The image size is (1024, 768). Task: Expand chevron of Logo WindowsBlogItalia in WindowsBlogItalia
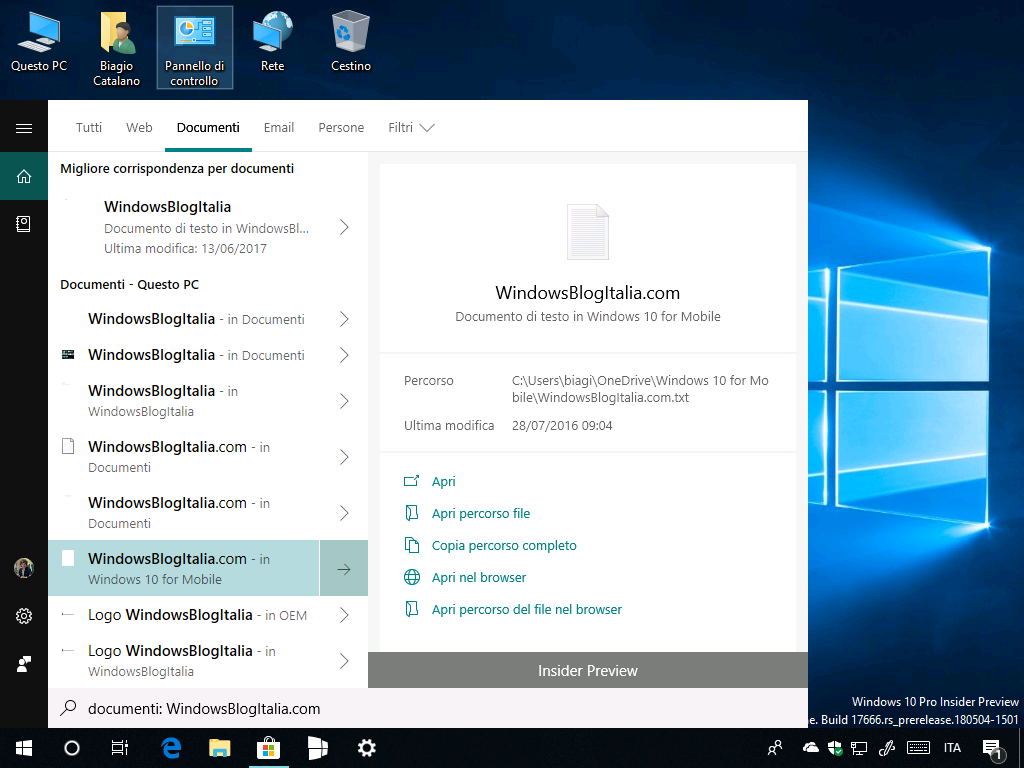344,661
